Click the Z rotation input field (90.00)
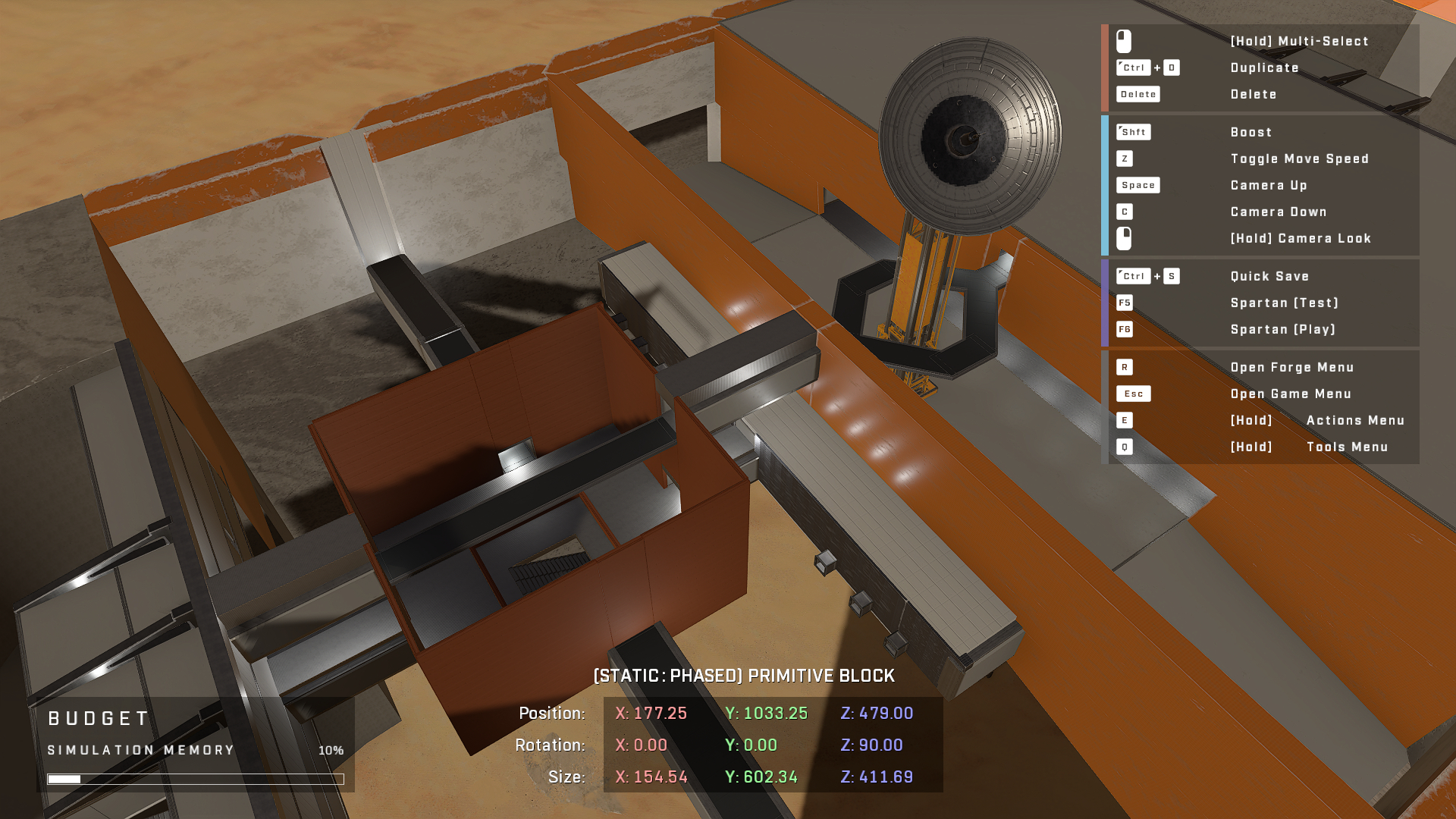1456x819 pixels. pyautogui.click(x=878, y=745)
